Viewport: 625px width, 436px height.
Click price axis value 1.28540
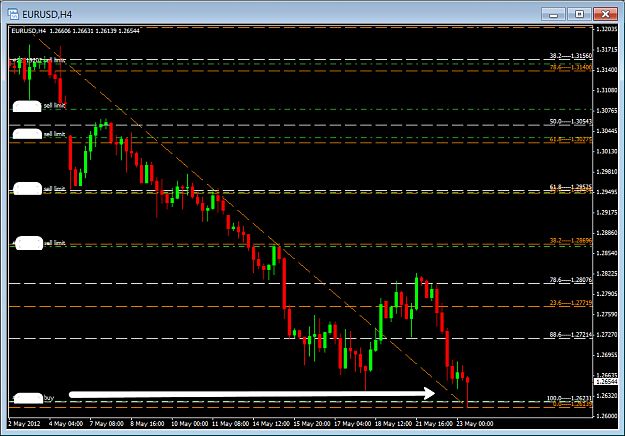click(607, 253)
